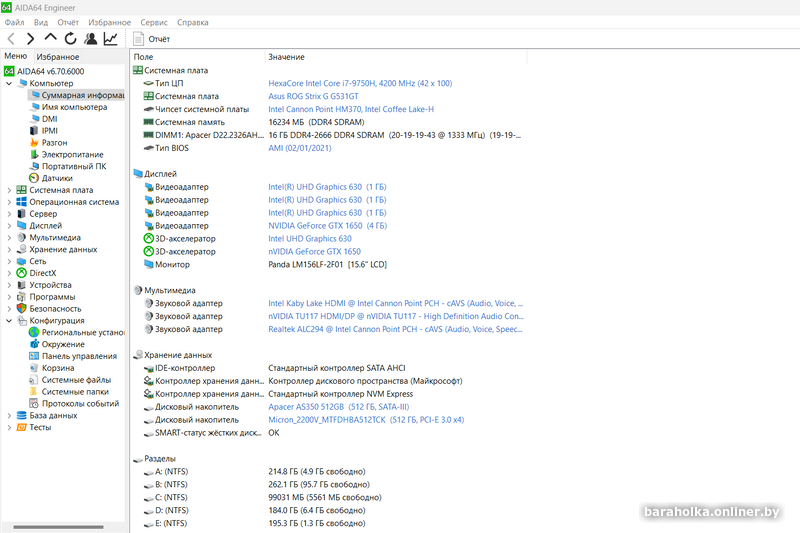
Task: Expand the Системная плата tree node
Action: (x=9, y=190)
